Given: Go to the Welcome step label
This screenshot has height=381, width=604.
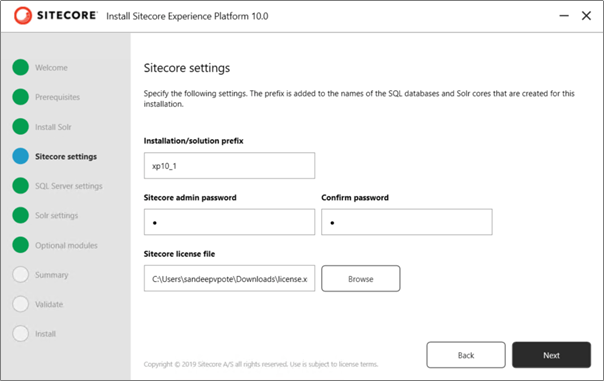Looking at the screenshot, I should 51,68.
